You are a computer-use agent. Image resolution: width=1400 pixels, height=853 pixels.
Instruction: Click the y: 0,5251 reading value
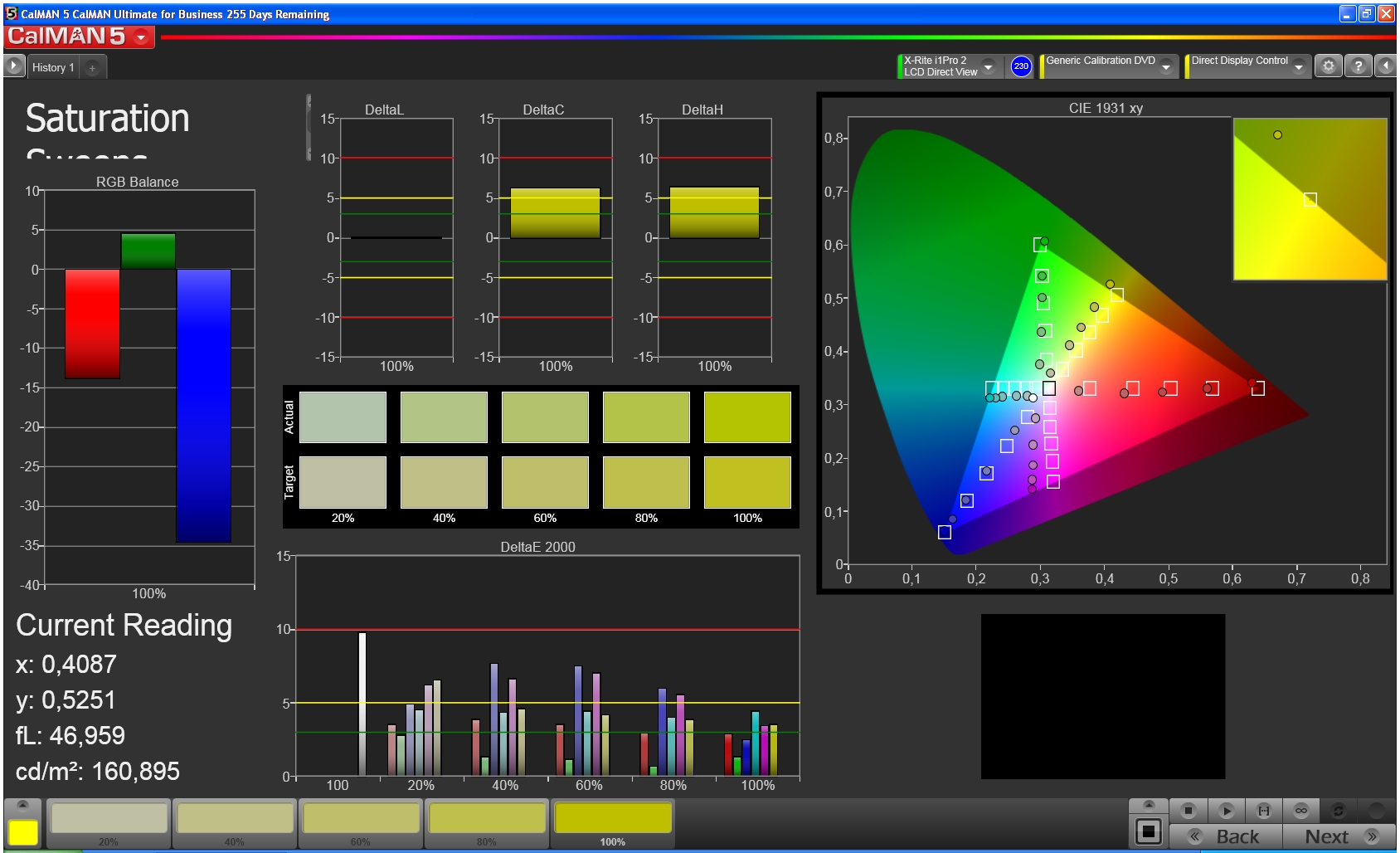(x=66, y=699)
